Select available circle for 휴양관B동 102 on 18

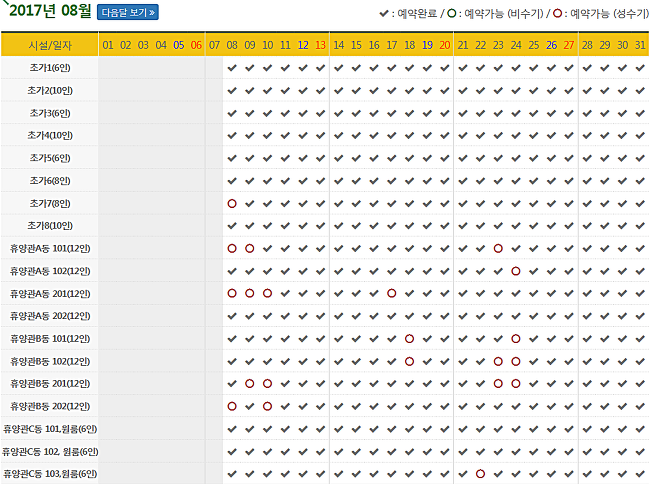[410, 361]
